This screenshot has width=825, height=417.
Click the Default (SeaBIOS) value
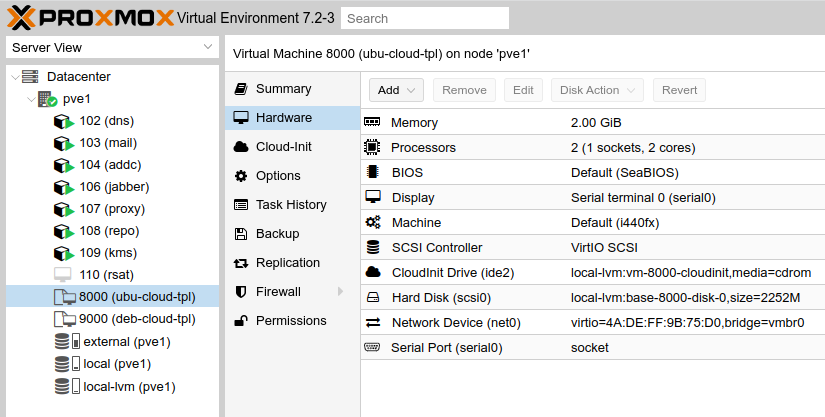click(625, 172)
